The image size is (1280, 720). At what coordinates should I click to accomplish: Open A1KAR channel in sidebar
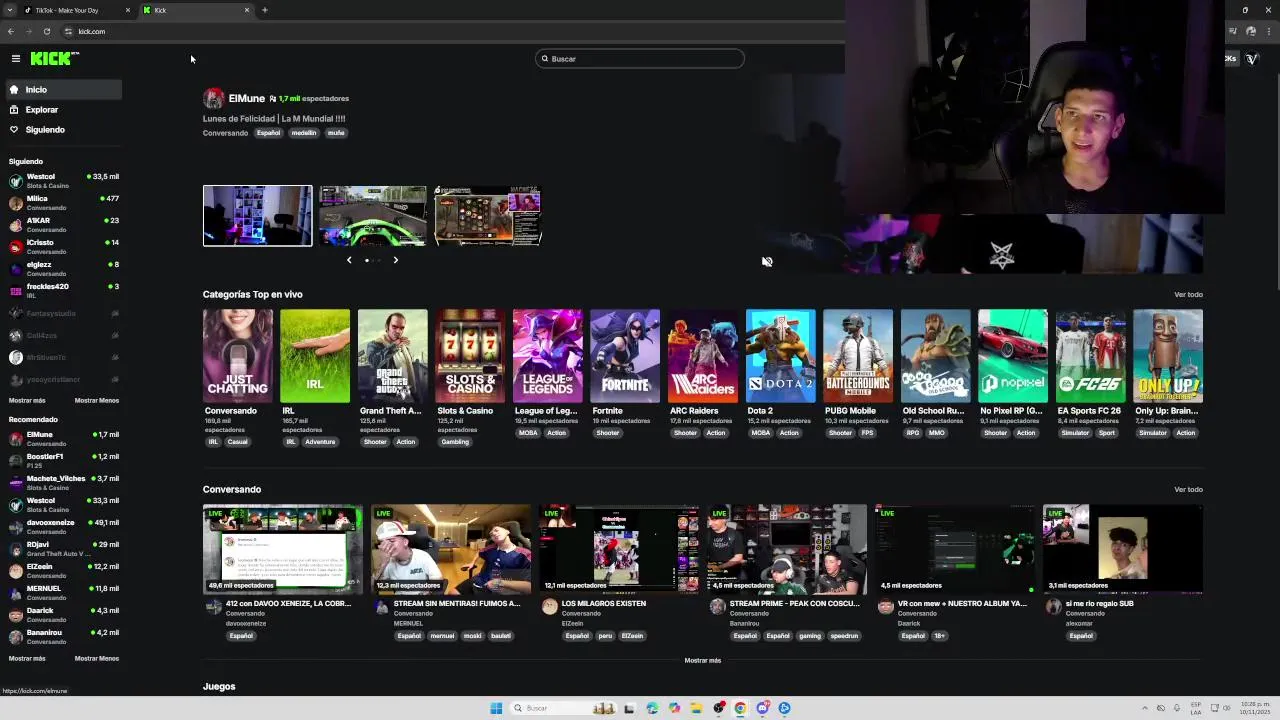(64, 225)
